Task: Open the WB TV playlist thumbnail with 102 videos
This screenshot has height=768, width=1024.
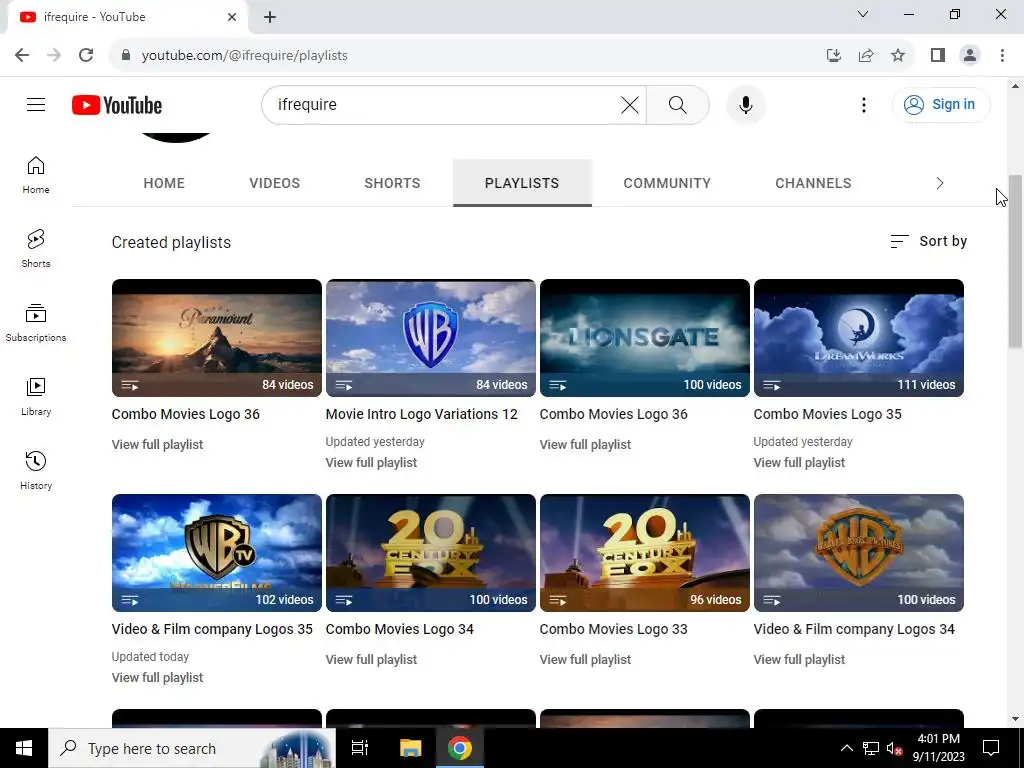Action: (x=217, y=553)
